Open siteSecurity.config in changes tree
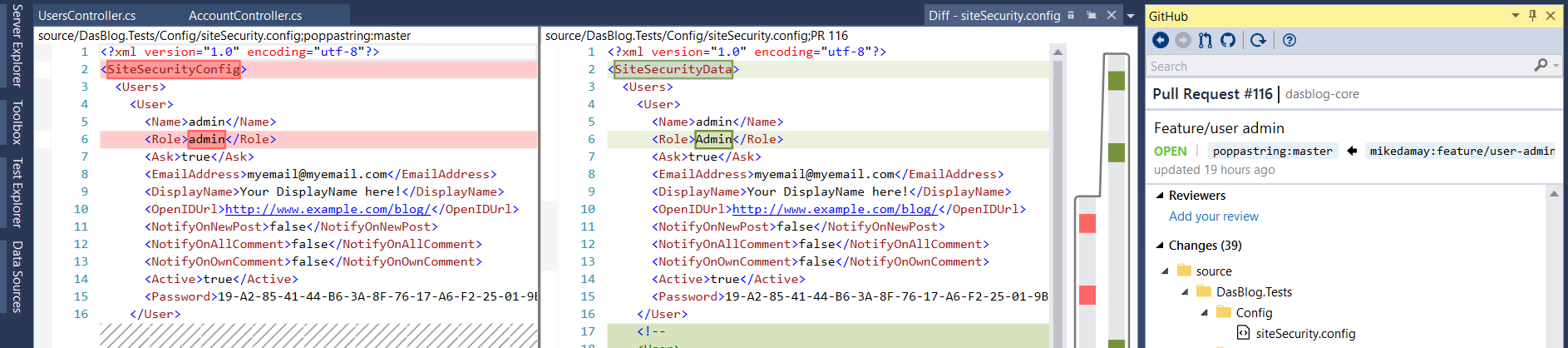The image size is (1568, 348). [1305, 334]
